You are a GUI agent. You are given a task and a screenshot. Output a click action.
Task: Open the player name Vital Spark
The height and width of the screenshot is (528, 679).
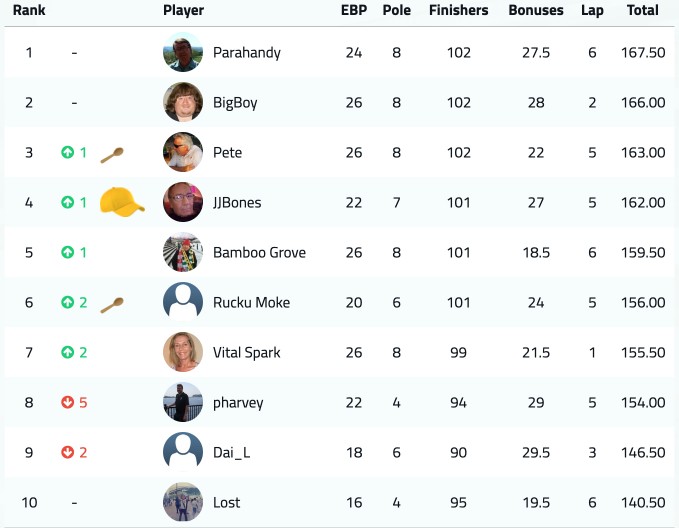[x=246, y=353]
